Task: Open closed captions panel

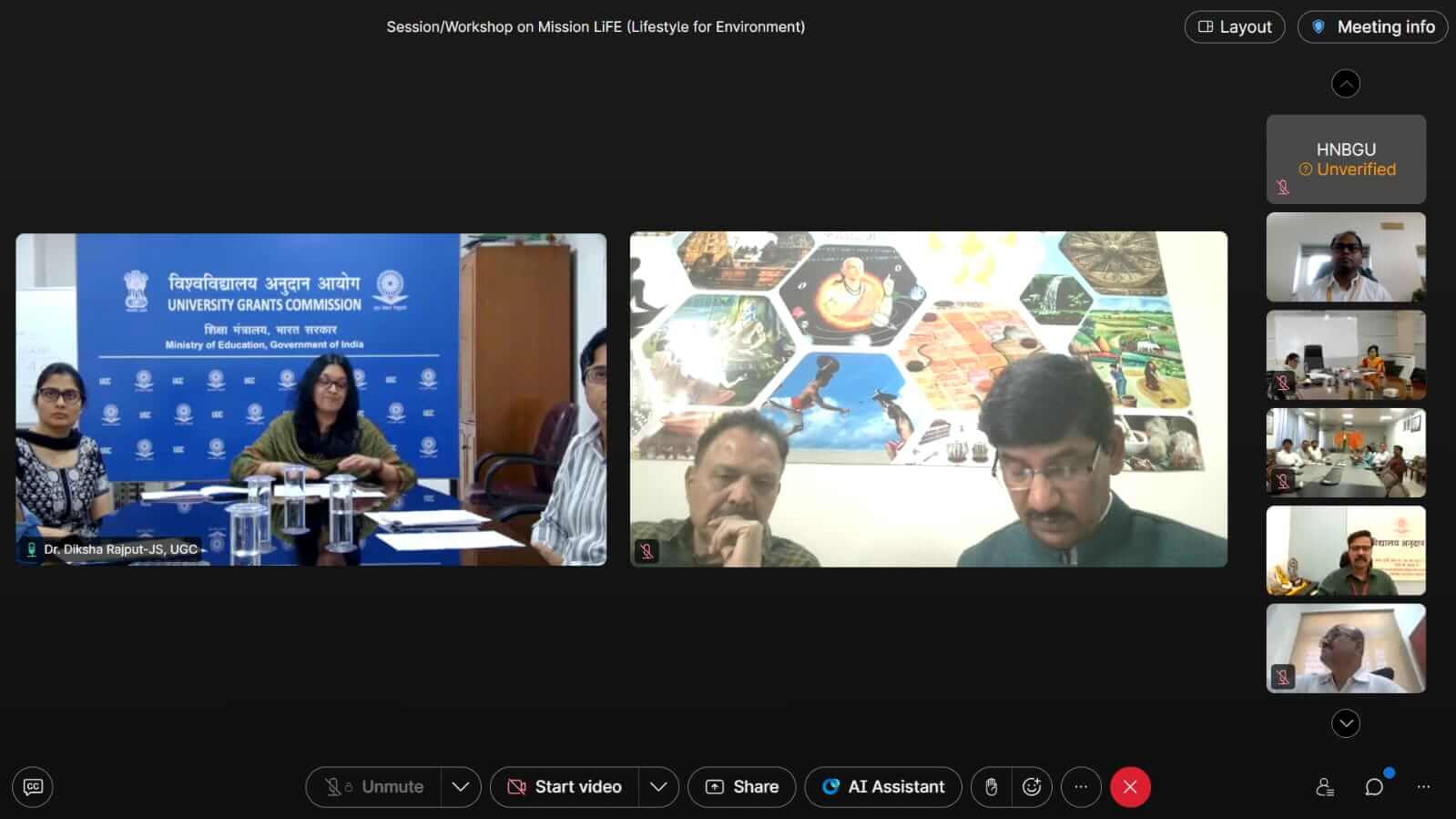Action: (x=33, y=787)
